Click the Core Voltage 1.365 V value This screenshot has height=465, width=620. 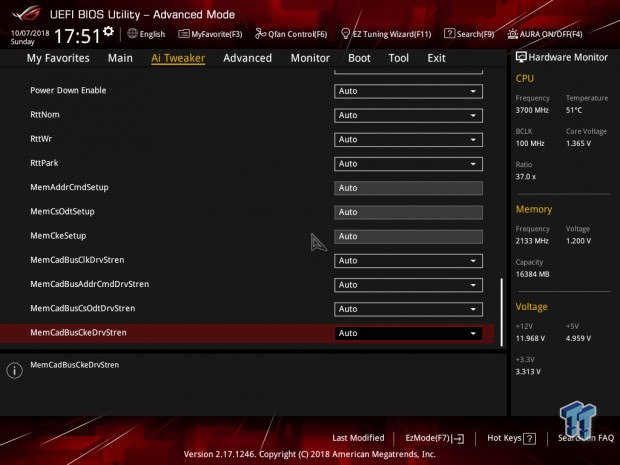578,144
